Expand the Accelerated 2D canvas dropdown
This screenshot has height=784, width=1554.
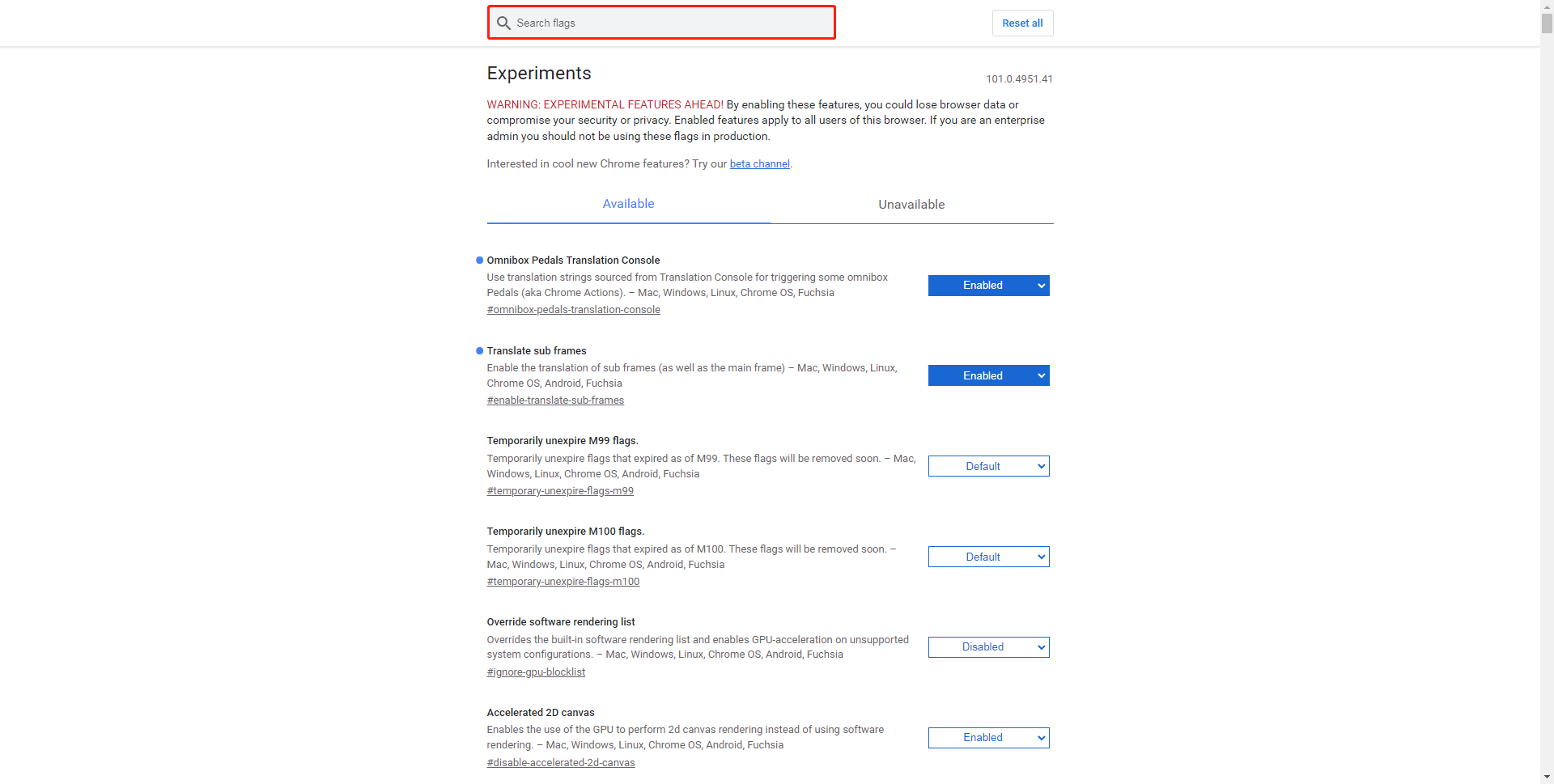pyautogui.click(x=988, y=738)
